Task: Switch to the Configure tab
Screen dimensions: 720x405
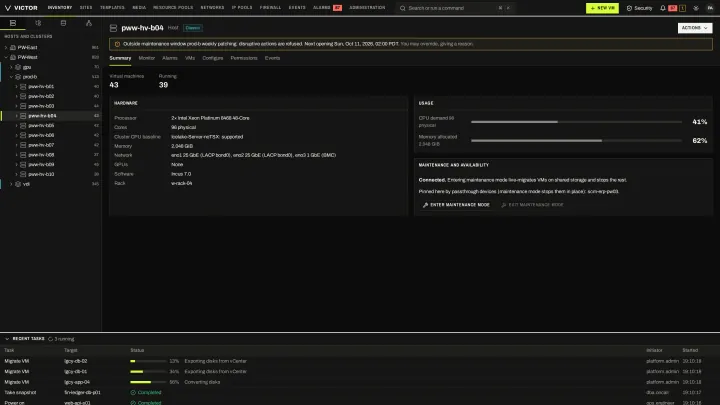Action: 213,58
